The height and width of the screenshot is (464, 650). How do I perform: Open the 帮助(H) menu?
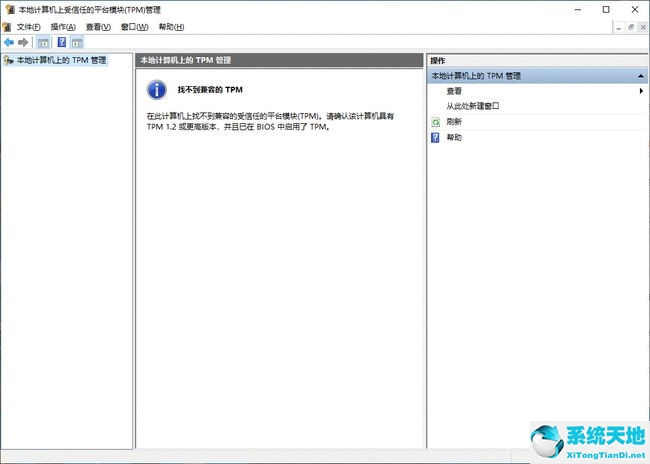click(x=172, y=27)
